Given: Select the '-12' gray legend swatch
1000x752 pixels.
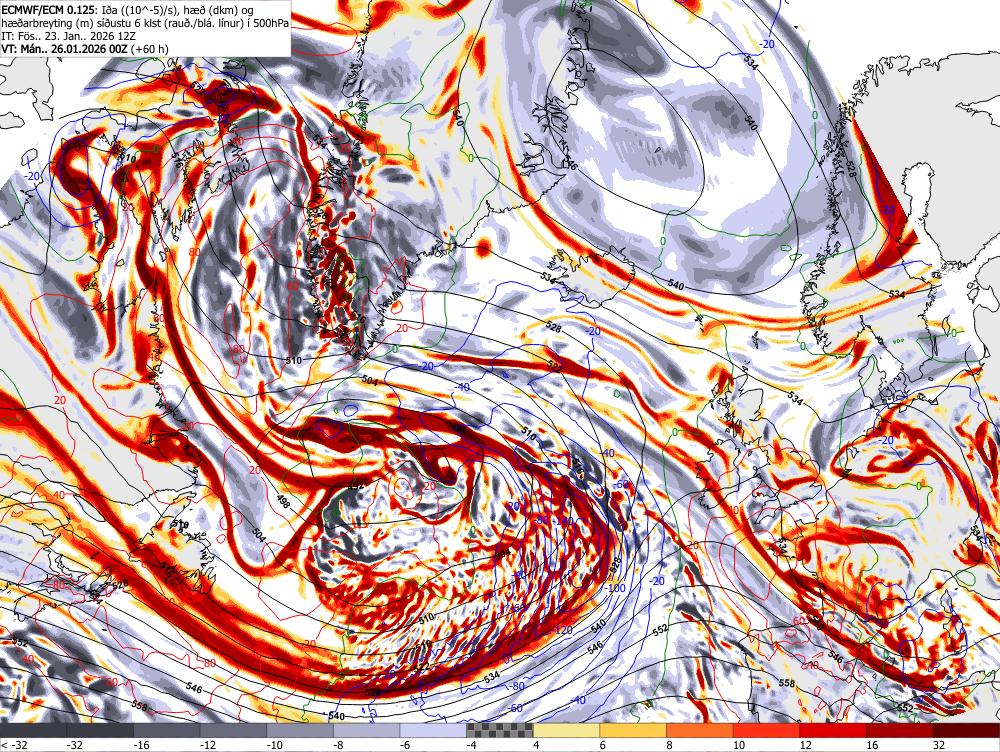Looking at the screenshot, I should 233,730.
